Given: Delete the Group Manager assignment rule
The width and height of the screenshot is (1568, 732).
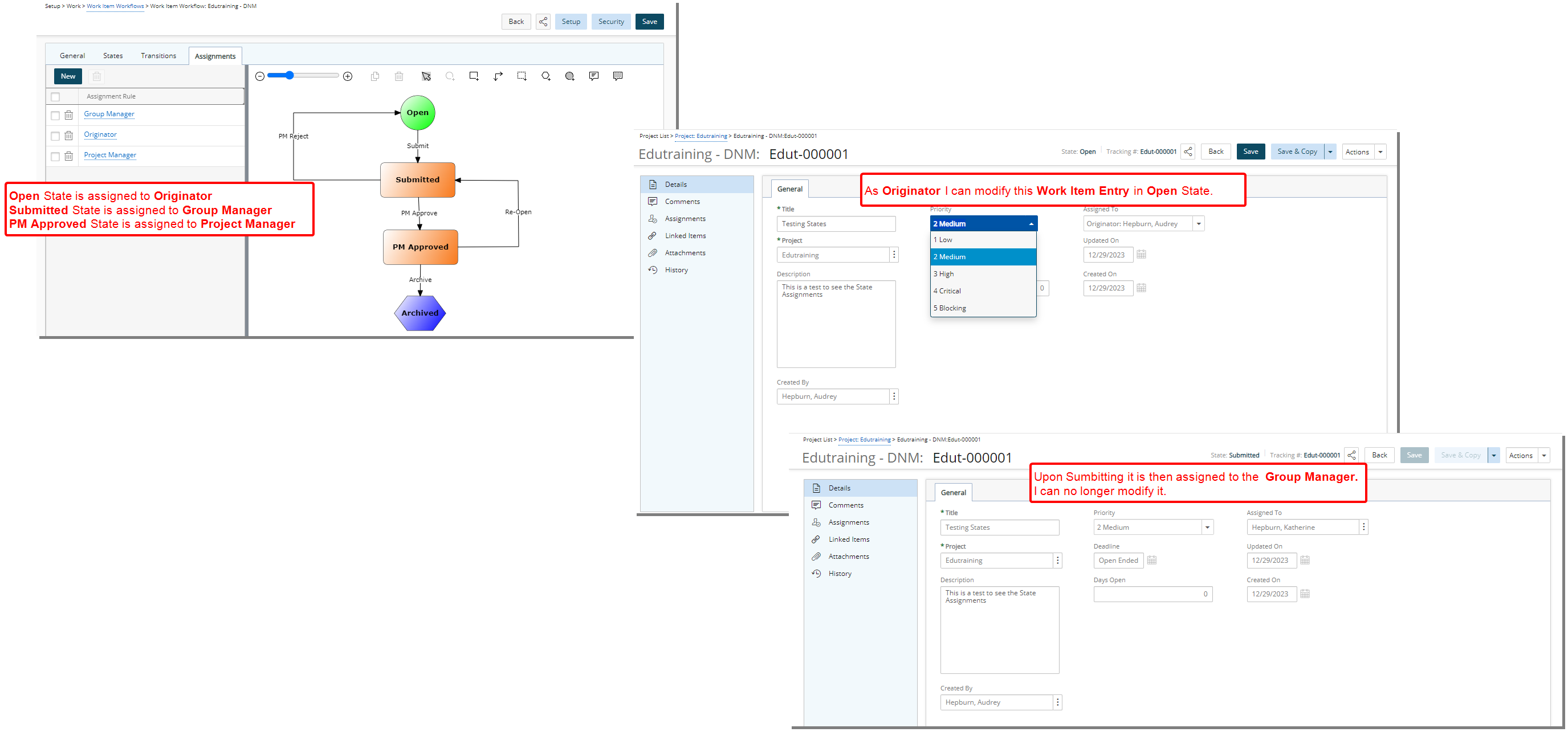Looking at the screenshot, I should (69, 115).
